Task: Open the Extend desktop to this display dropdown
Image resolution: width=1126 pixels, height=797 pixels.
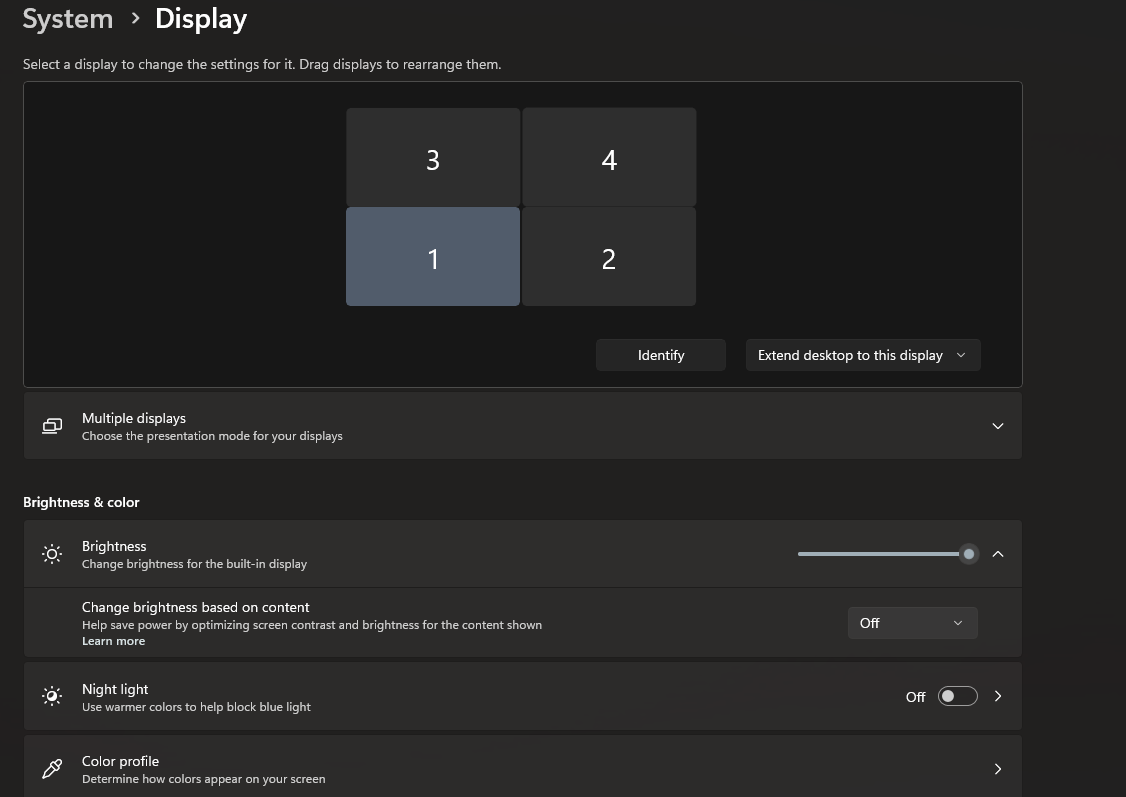Action: click(862, 355)
